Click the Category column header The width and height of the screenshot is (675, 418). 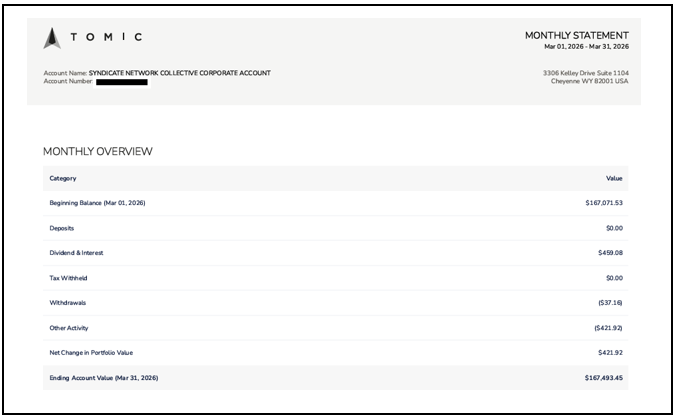pyautogui.click(x=63, y=178)
